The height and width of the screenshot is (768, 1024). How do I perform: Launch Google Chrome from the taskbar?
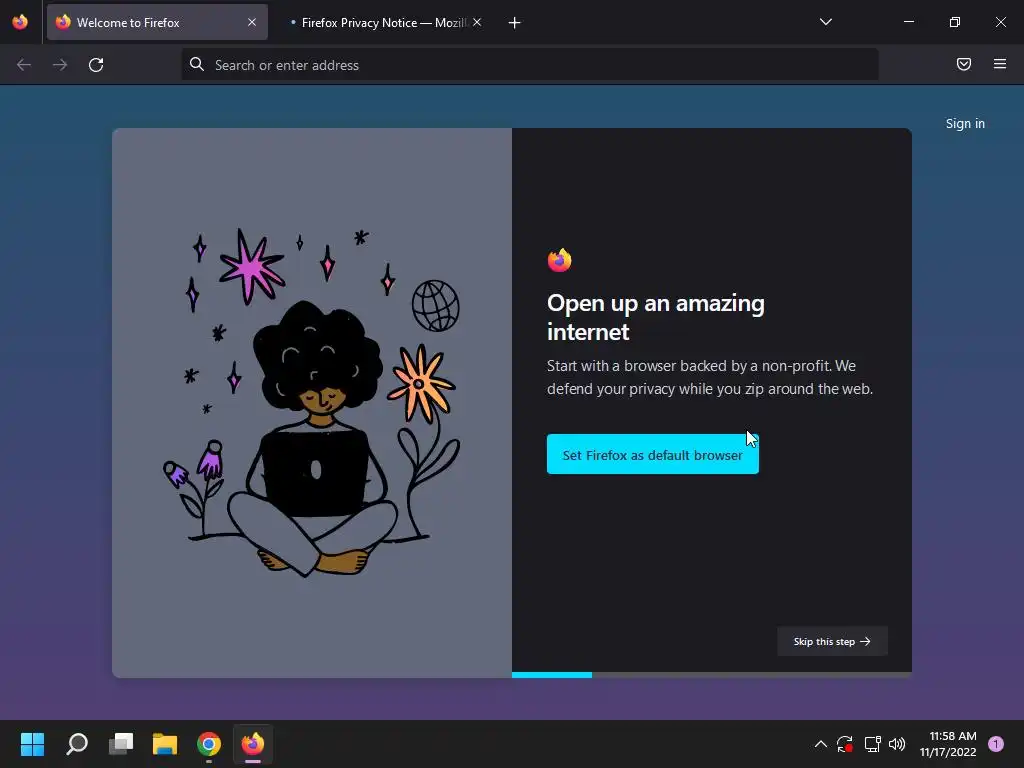[x=209, y=744]
